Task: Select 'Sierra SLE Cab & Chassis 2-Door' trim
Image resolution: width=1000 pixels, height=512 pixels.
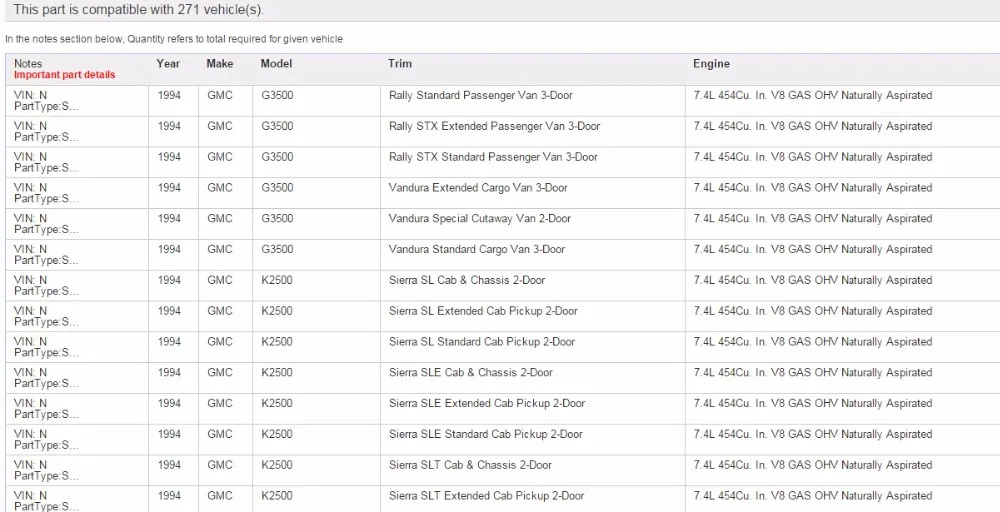Action: [x=471, y=372]
